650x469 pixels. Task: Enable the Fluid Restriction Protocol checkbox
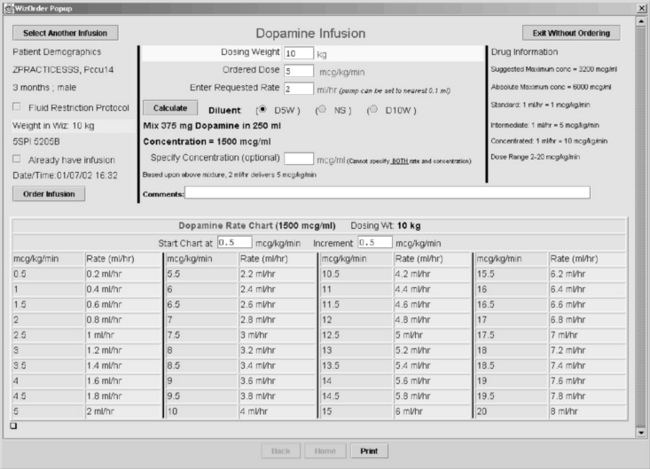click(17, 107)
